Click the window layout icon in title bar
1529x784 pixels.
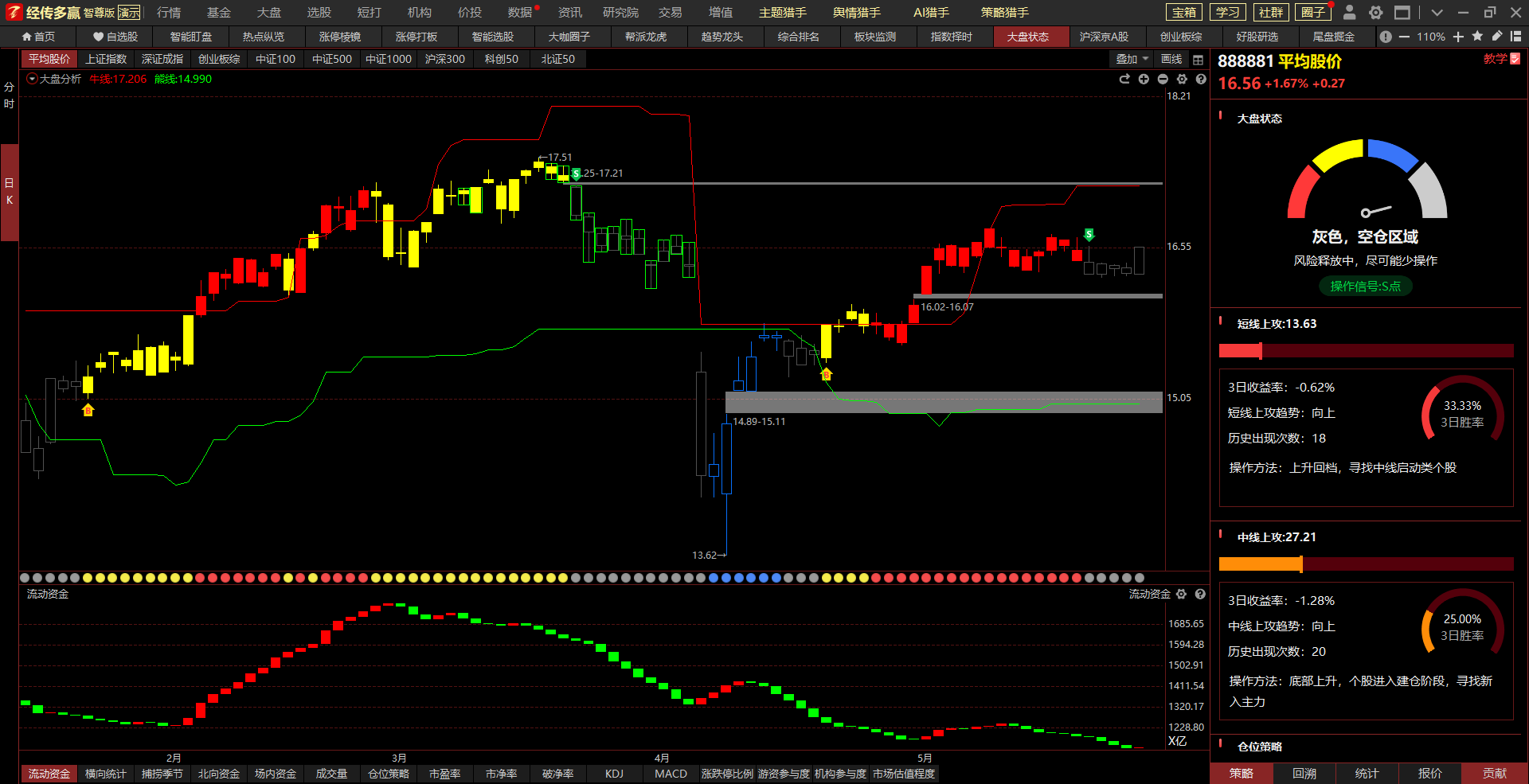click(x=1402, y=12)
